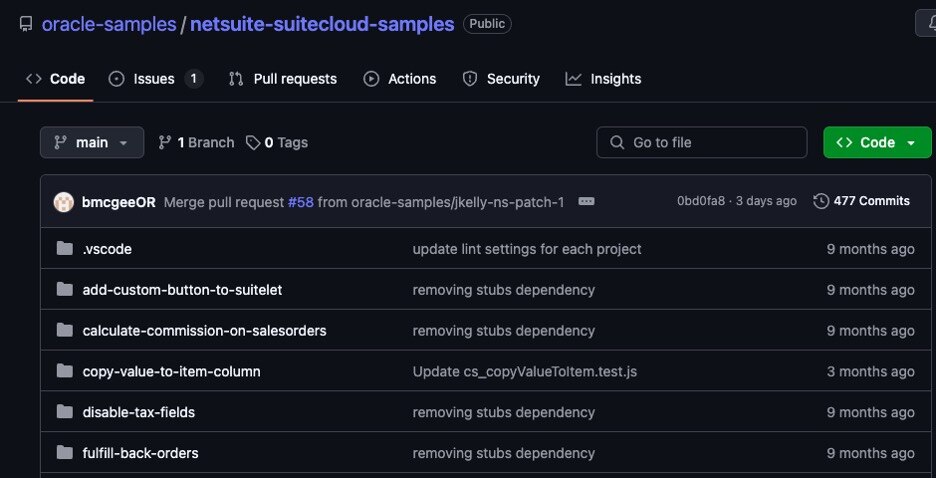936x478 pixels.
Task: Open calculate-commission-on-salesorders folder
Action: (204, 331)
